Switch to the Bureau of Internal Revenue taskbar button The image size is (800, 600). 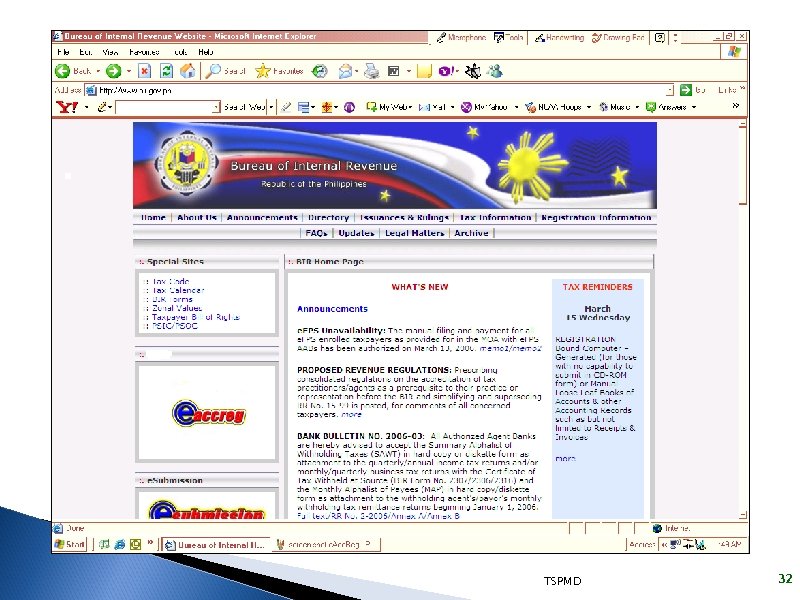point(216,545)
